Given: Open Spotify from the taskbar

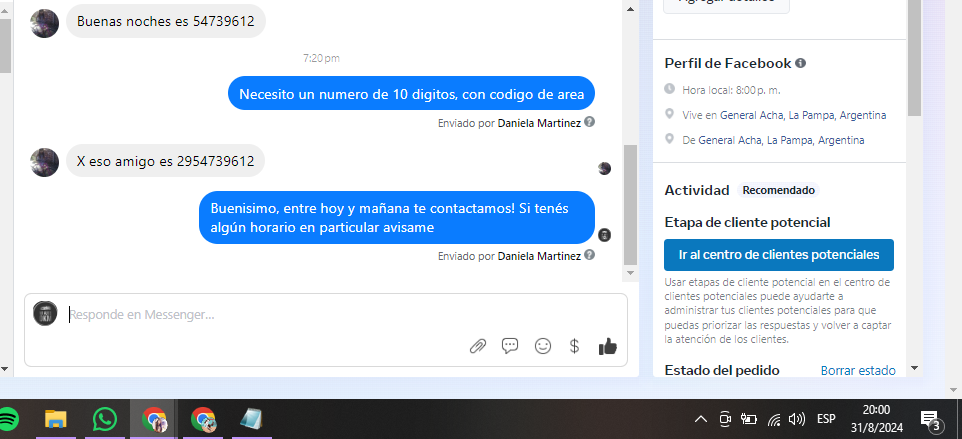Looking at the screenshot, I should point(6,419).
